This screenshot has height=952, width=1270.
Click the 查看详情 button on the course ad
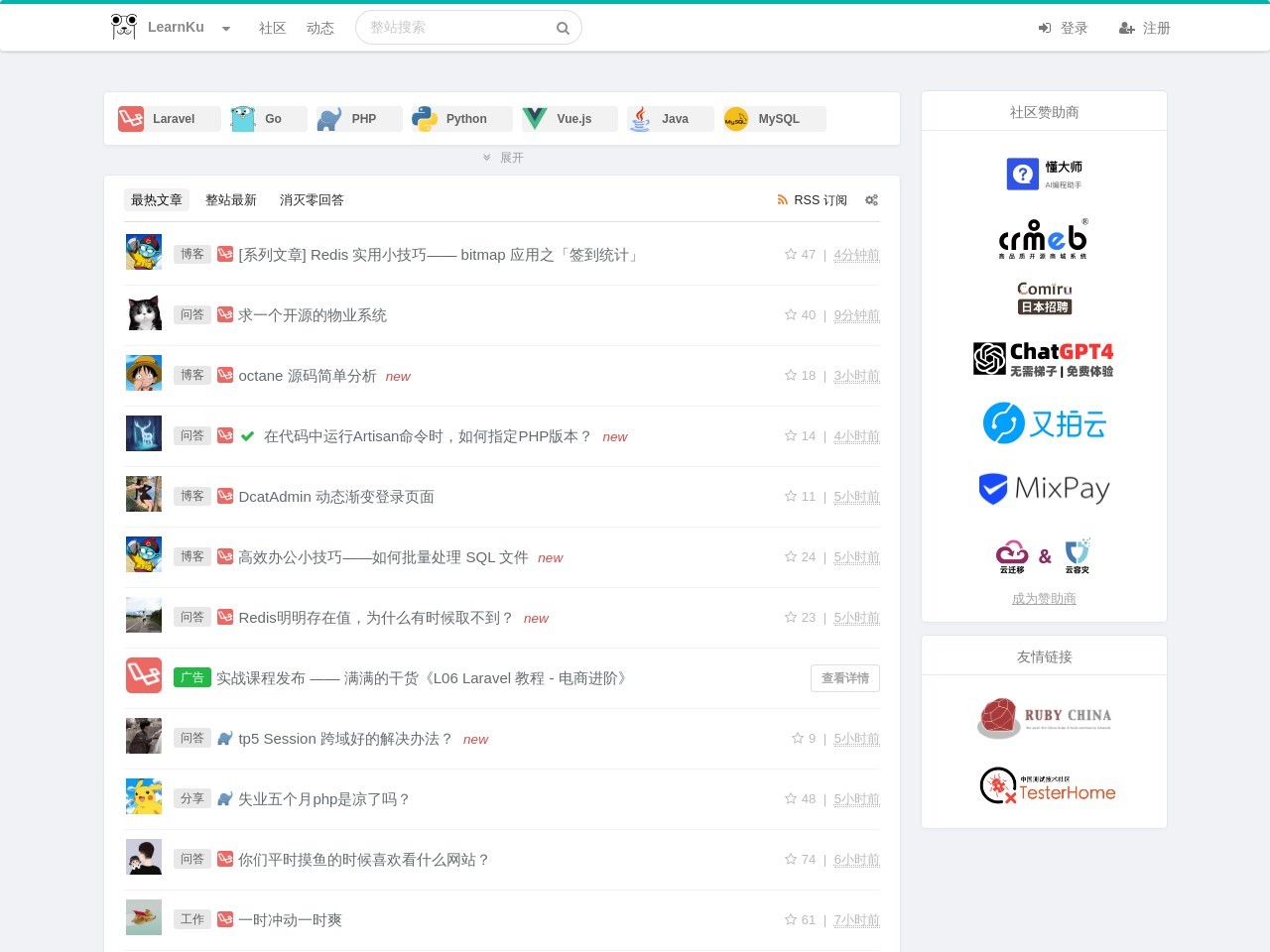coord(845,678)
